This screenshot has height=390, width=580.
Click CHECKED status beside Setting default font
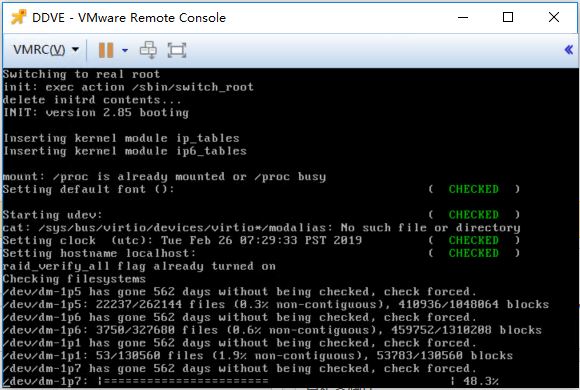(473, 189)
